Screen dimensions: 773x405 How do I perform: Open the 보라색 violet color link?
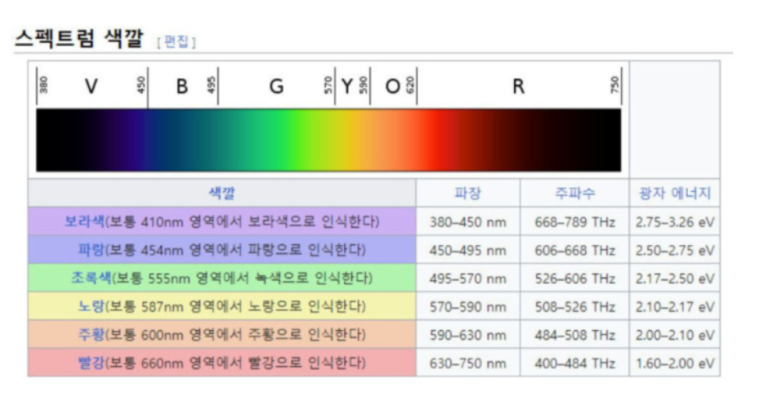(x=84, y=221)
